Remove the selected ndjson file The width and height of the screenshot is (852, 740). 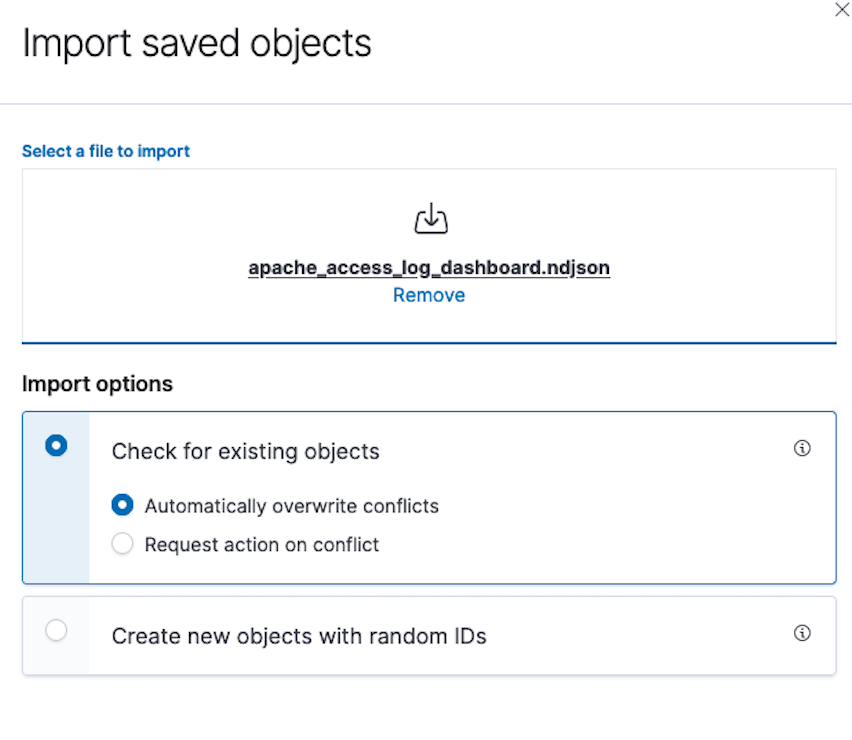429,295
